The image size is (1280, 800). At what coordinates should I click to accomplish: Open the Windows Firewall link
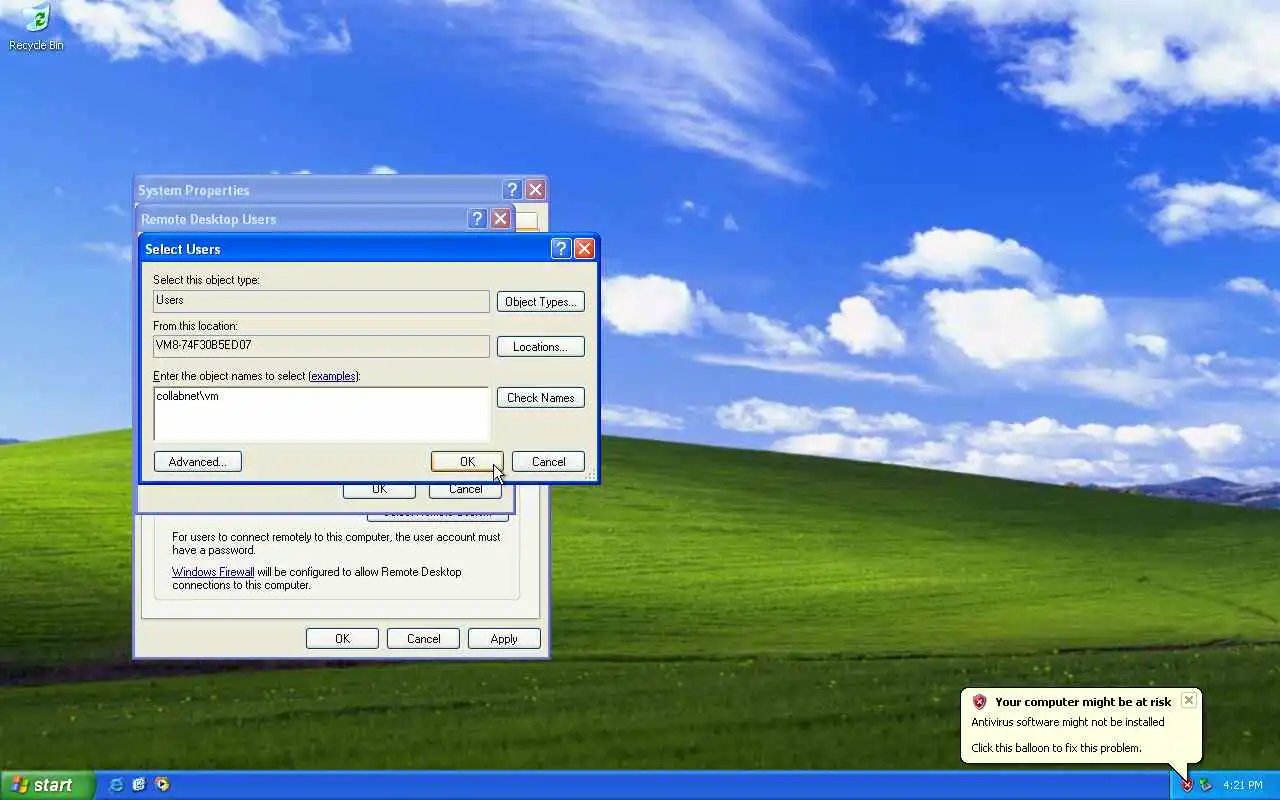pyautogui.click(x=213, y=572)
